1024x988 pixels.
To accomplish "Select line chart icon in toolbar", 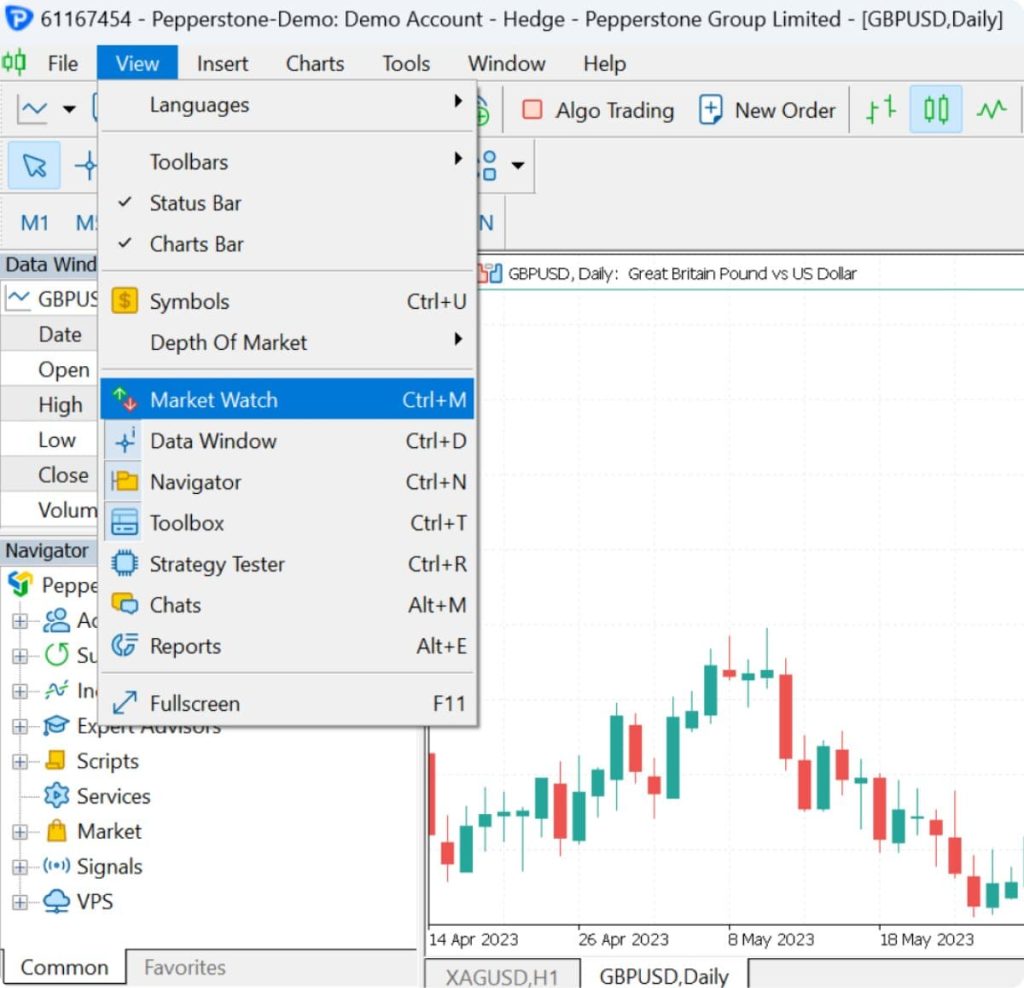I will (x=991, y=110).
